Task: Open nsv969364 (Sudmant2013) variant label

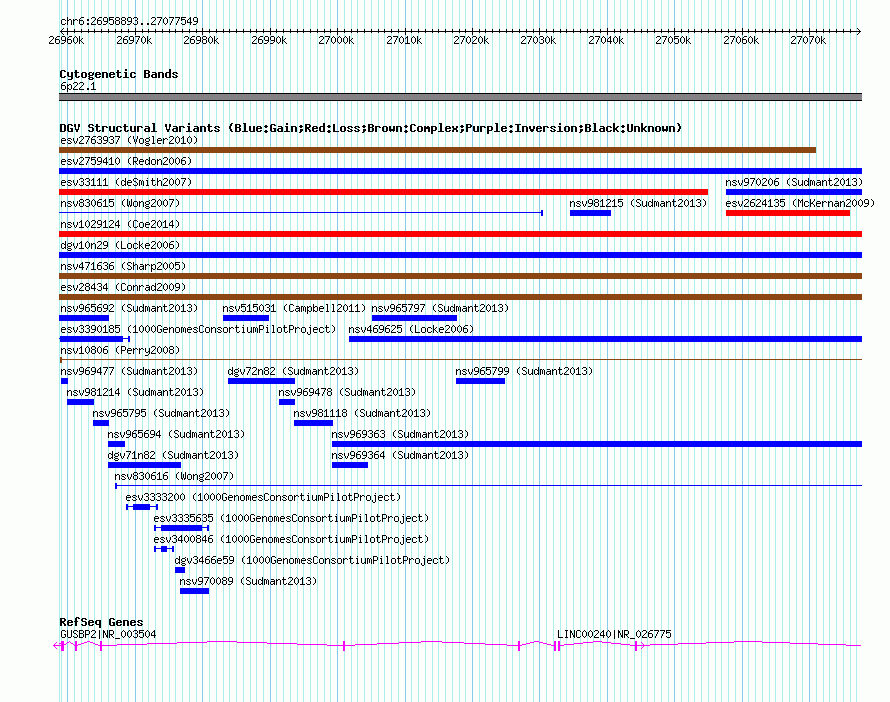Action: [400, 455]
